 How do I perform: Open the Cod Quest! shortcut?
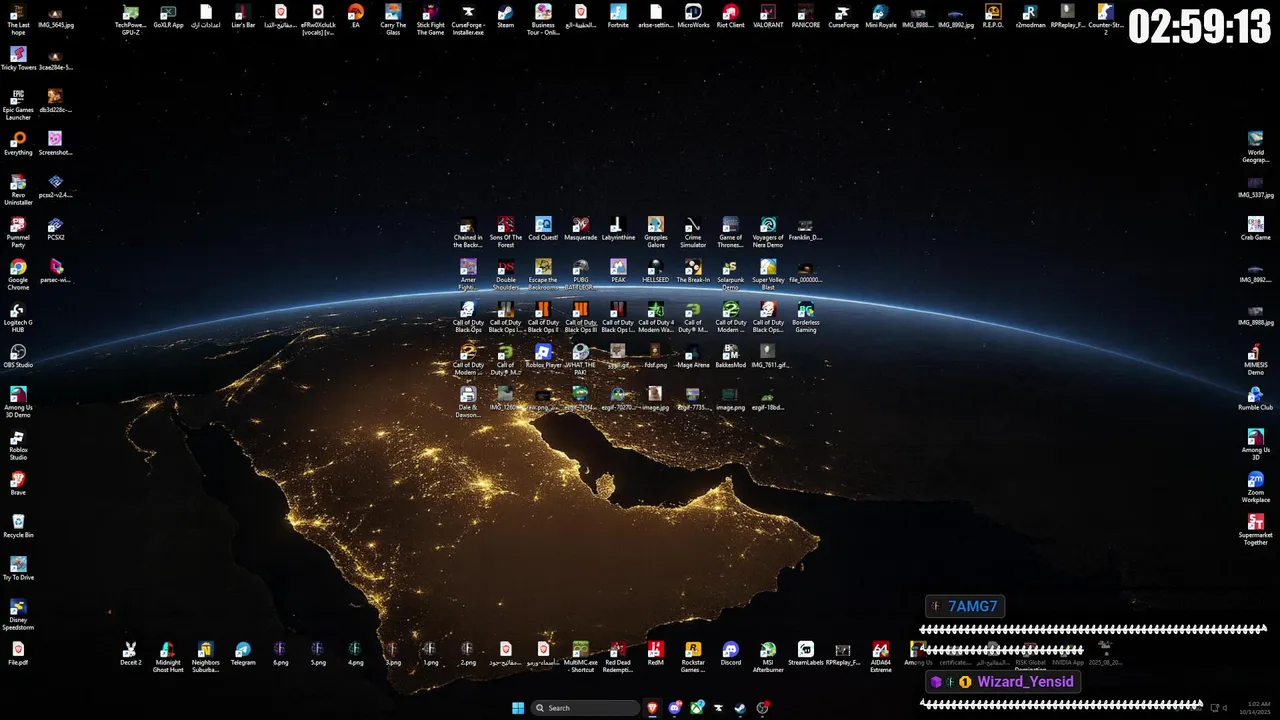click(x=543, y=230)
